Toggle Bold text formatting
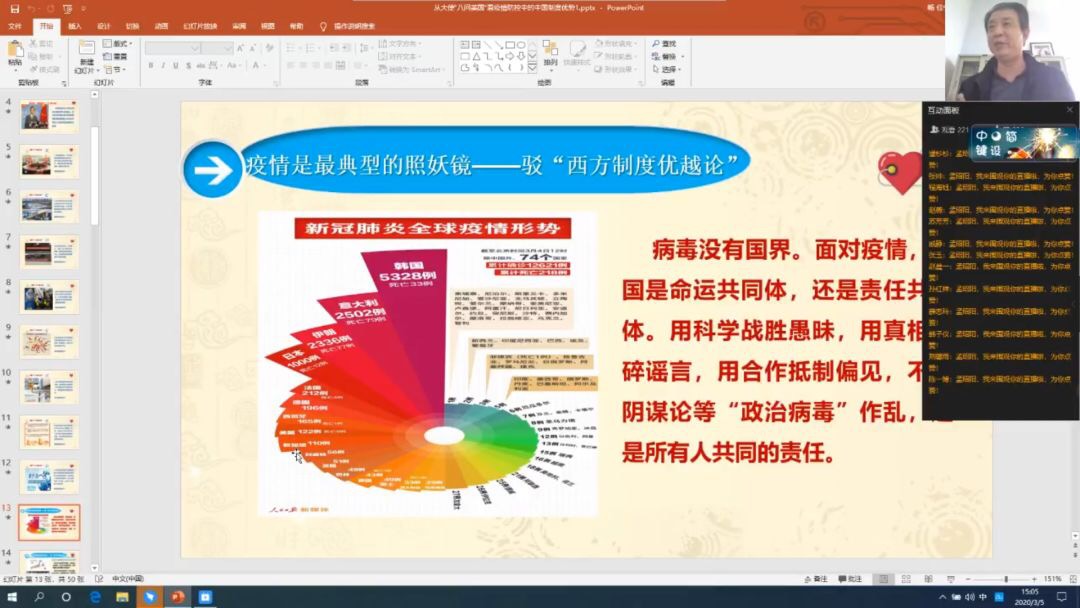Image resolution: width=1080 pixels, height=608 pixels. [150, 65]
